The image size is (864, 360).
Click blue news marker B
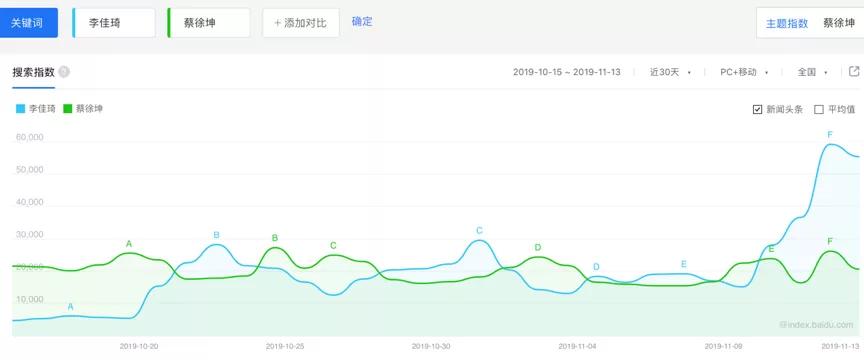(217, 235)
